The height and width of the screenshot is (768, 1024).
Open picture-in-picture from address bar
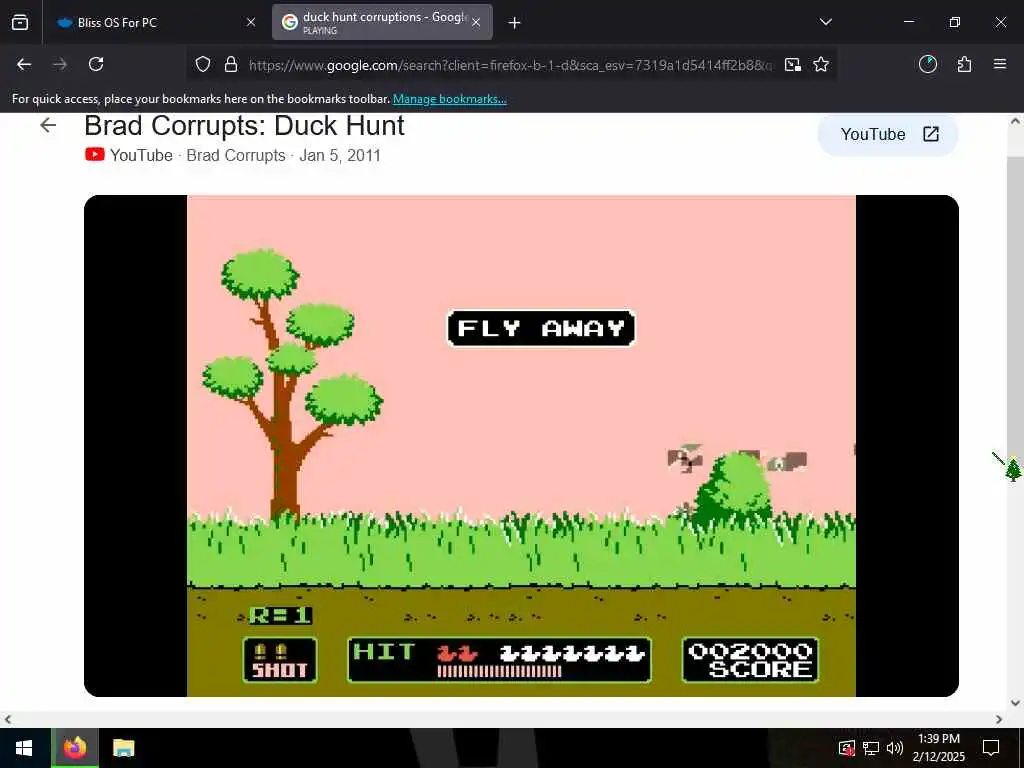click(793, 64)
